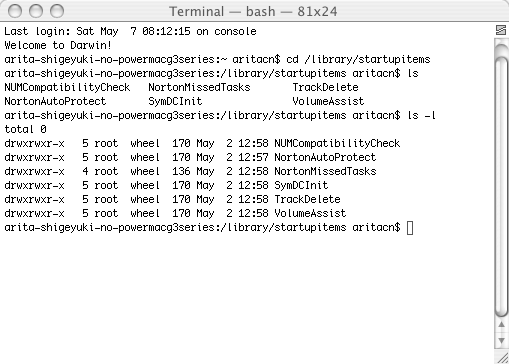Viewport: 509px width, 364px height.
Task: Click the window resize grip corner
Action: click(x=503, y=358)
